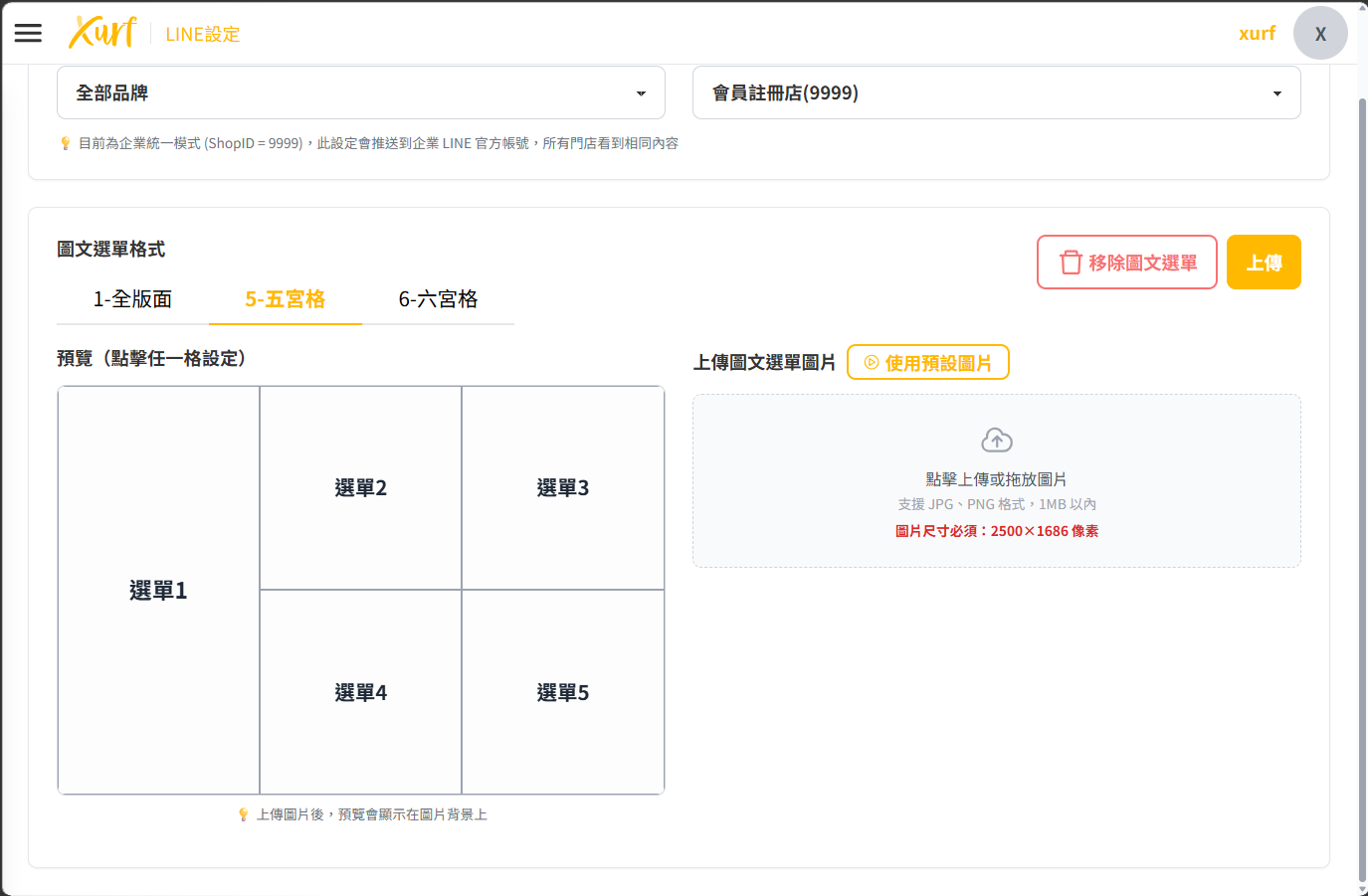1368x896 pixels.
Task: Click the arrow of 全部品牌 dropdown
Action: (641, 93)
